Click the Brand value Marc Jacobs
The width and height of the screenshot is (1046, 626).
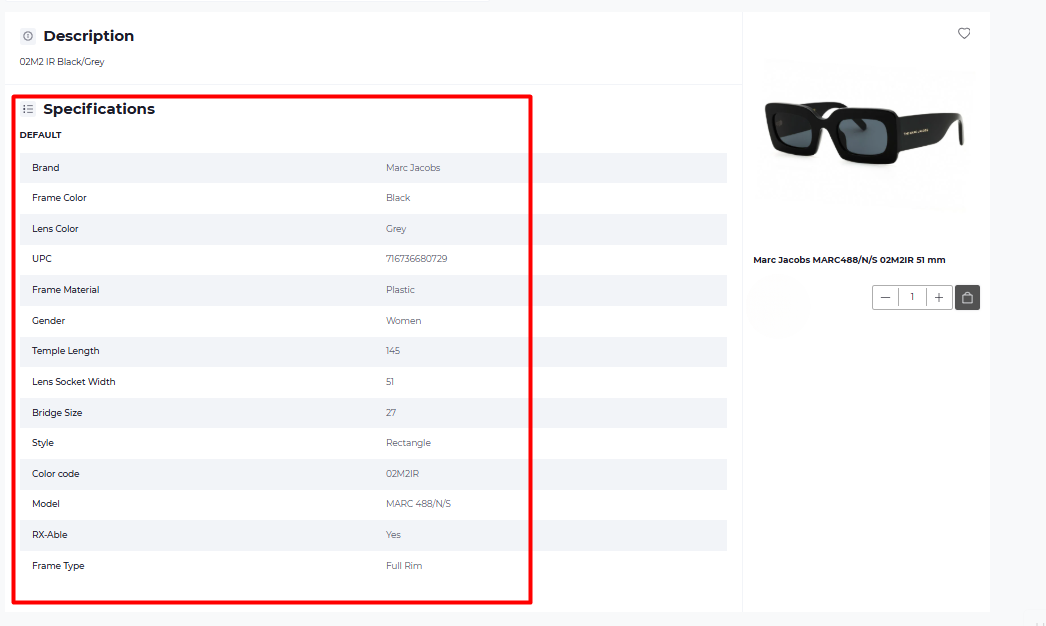413,168
